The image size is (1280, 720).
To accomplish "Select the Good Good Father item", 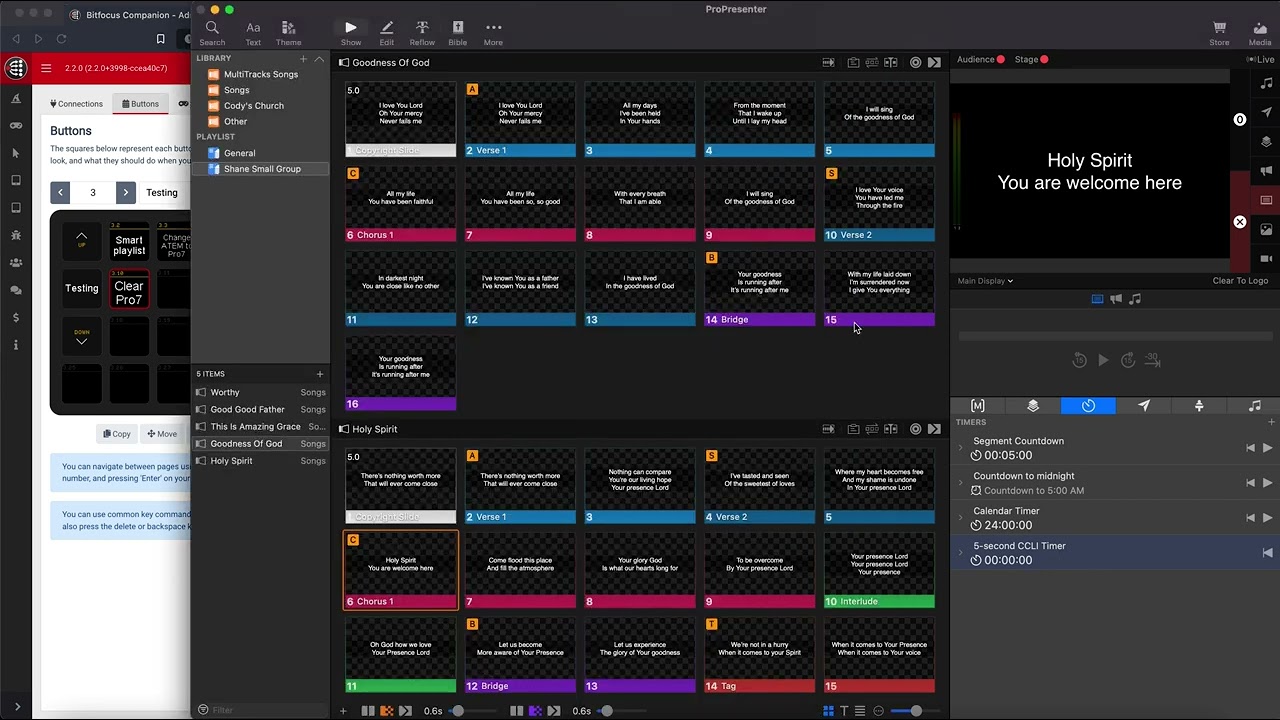I will pyautogui.click(x=260, y=409).
